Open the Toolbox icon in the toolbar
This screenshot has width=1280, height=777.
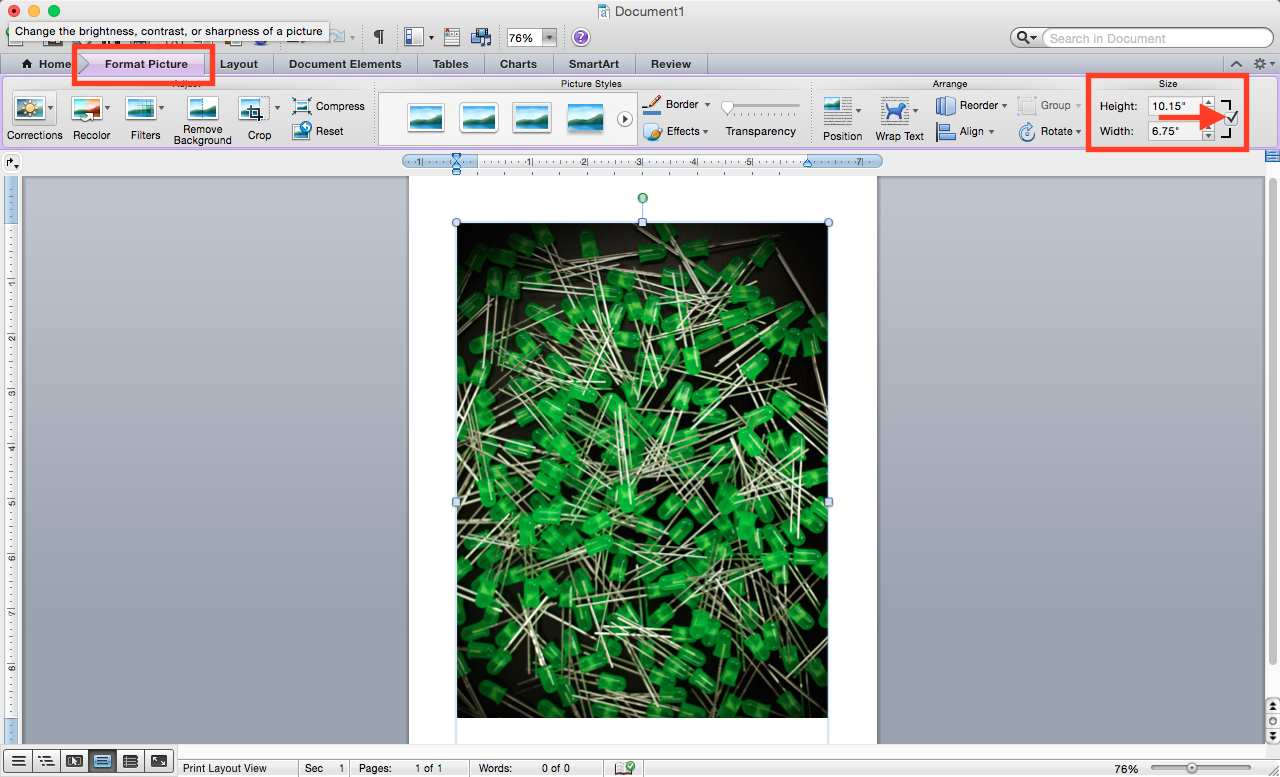451,37
